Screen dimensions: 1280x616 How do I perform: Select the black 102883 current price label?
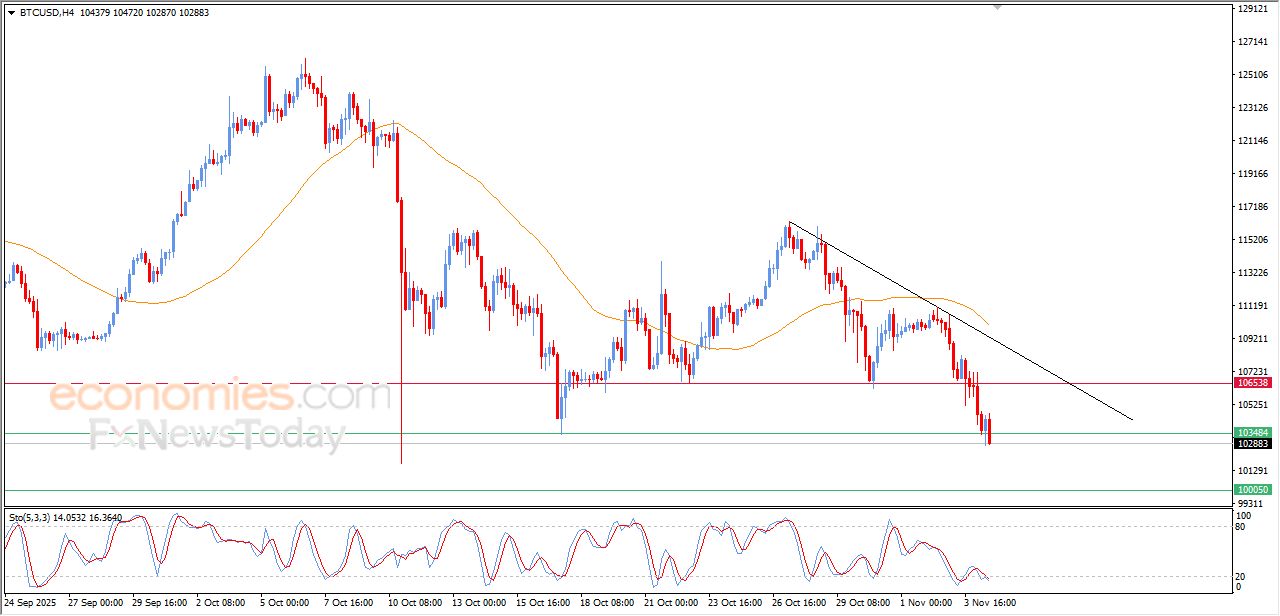[1252, 443]
